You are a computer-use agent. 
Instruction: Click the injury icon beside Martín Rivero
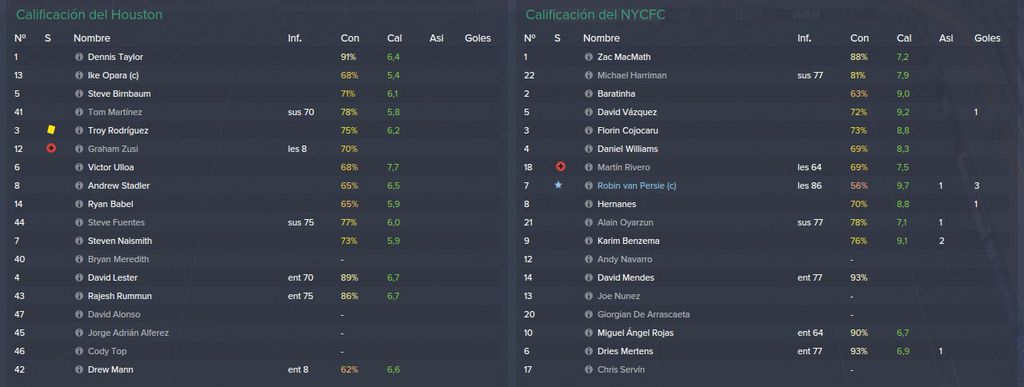[x=560, y=167]
